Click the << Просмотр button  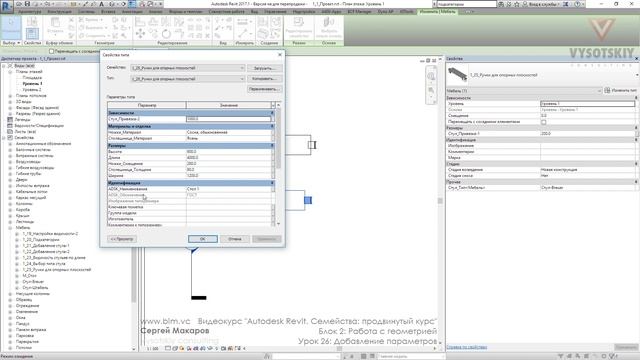(x=122, y=239)
